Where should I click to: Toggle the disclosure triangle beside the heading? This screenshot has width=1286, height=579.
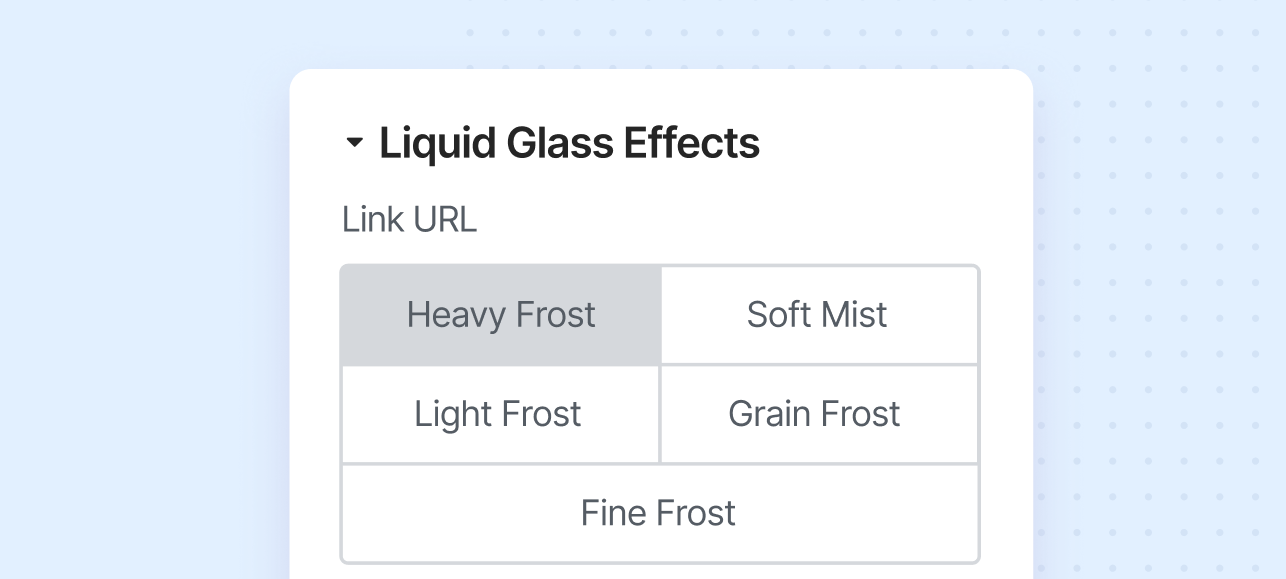point(354,143)
